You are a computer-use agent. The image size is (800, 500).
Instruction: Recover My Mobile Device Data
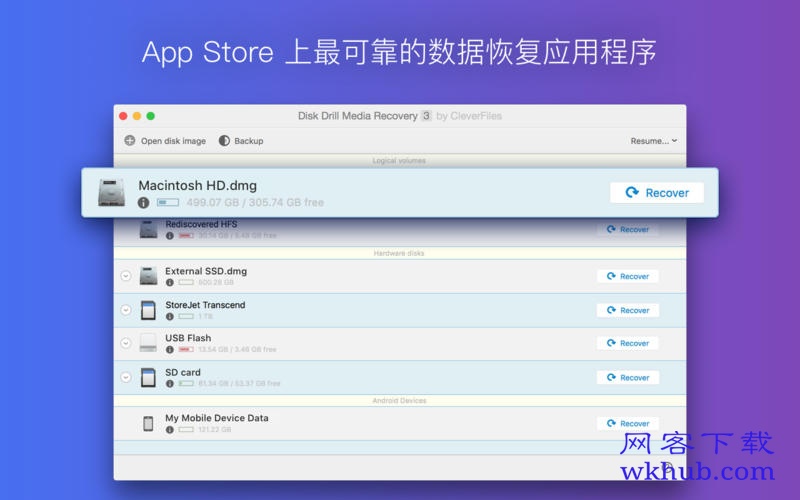(628, 423)
